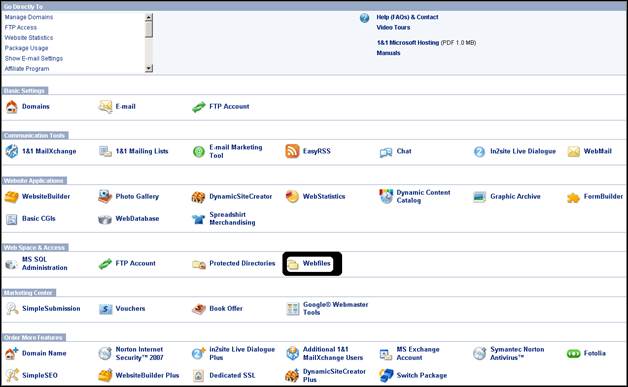Choose Affiliate Program from the list

pyautogui.click(x=27, y=69)
